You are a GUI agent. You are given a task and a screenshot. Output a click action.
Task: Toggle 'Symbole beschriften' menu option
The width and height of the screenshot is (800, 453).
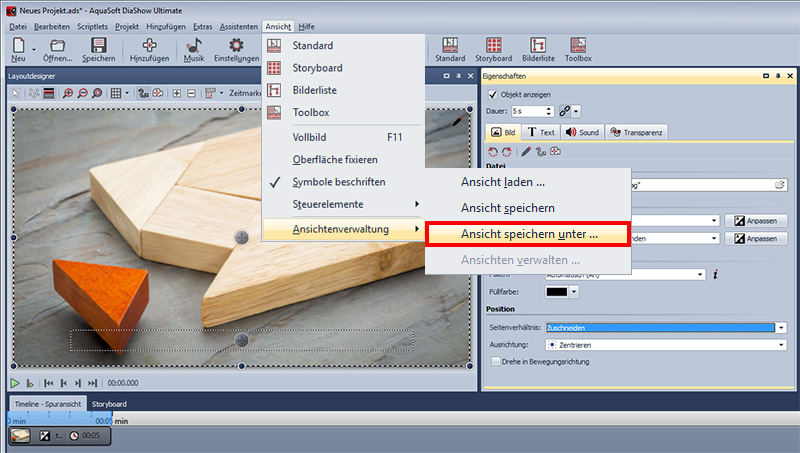[x=338, y=182]
